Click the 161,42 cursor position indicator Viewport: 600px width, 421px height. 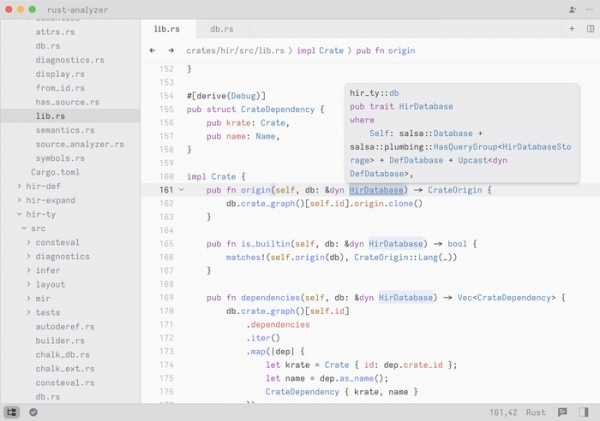pos(505,411)
